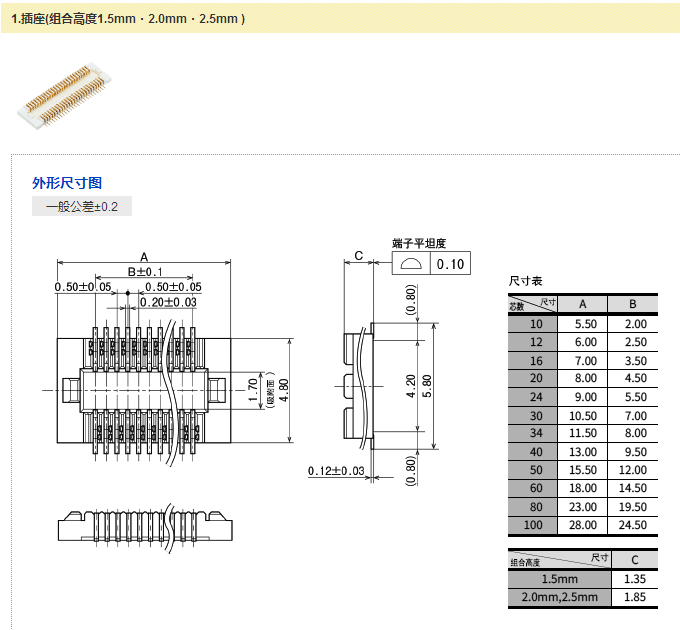Click the row for 24 pins
The width and height of the screenshot is (680, 630).
(583, 396)
